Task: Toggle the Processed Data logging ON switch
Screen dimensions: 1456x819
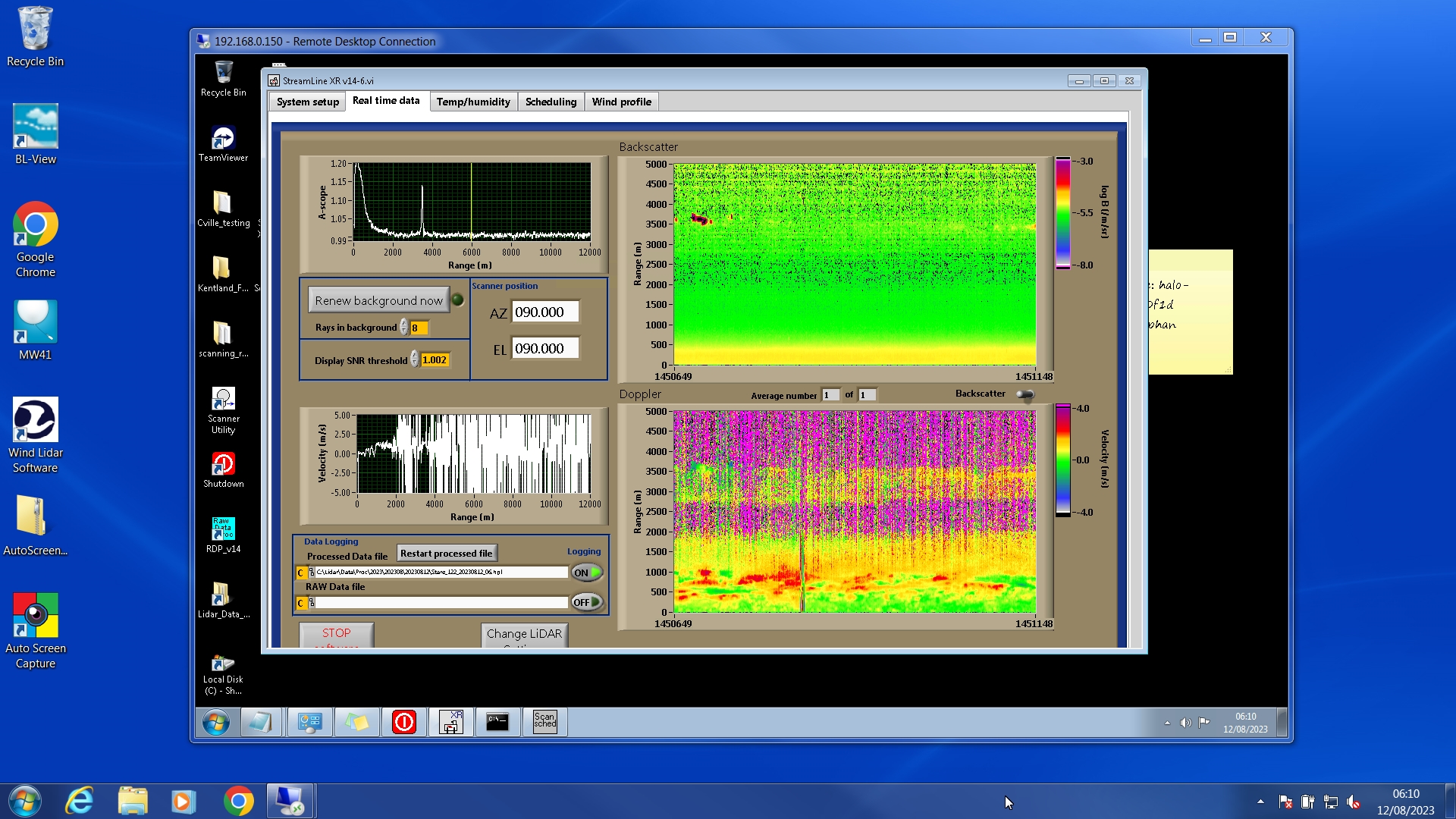Action: (587, 573)
